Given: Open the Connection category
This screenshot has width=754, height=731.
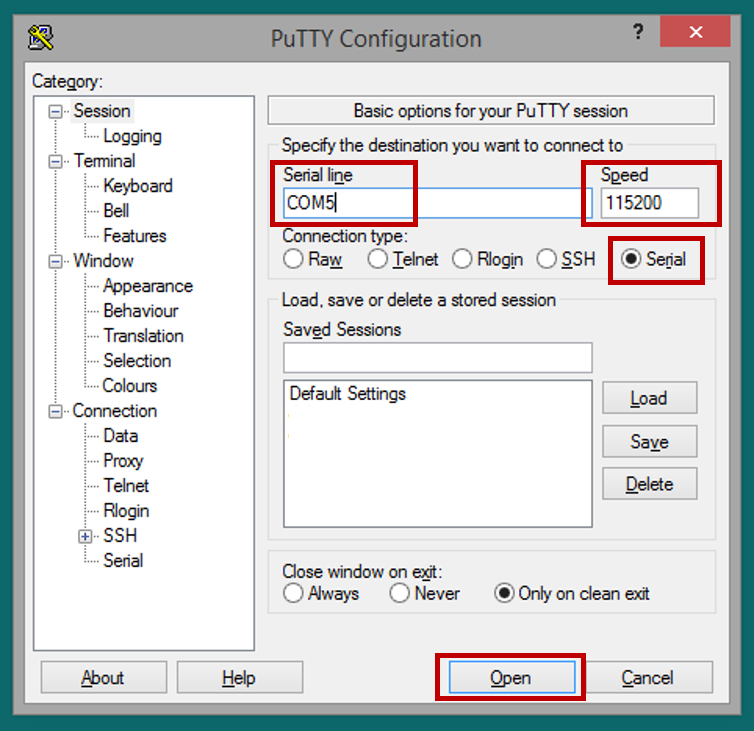Looking at the screenshot, I should (x=115, y=411).
